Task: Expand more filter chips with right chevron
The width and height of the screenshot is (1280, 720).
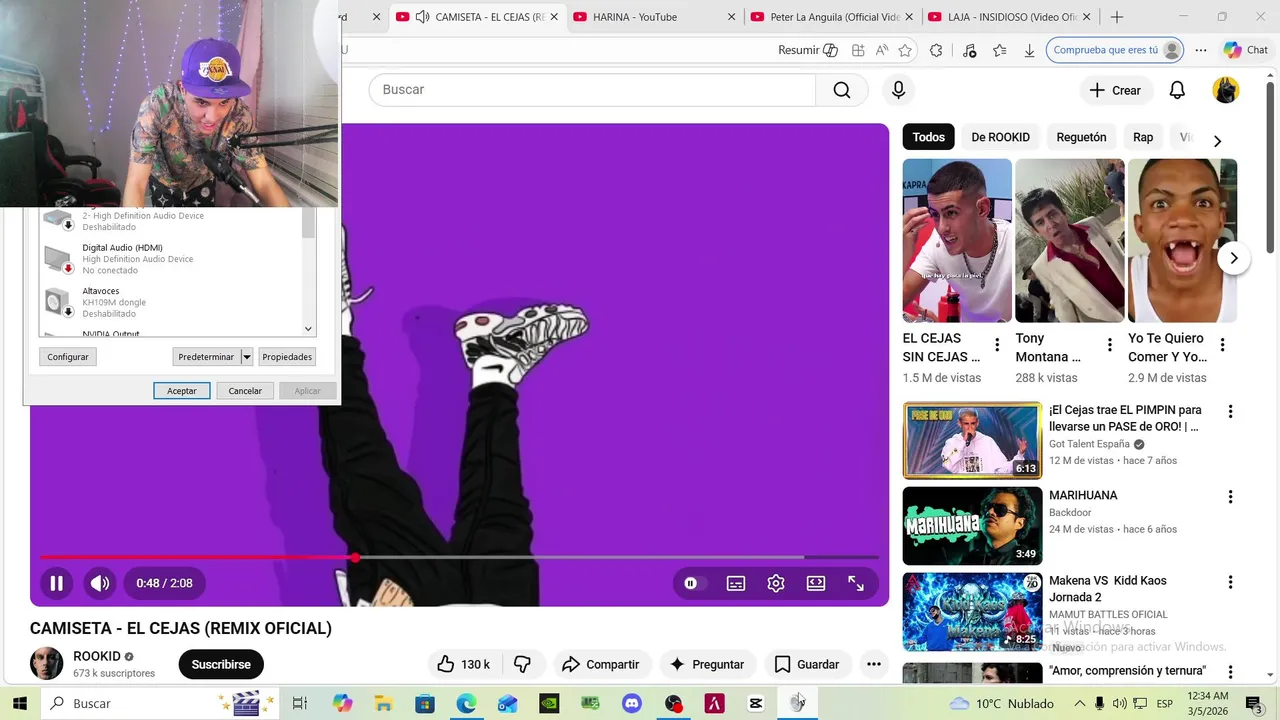Action: click(x=1217, y=141)
